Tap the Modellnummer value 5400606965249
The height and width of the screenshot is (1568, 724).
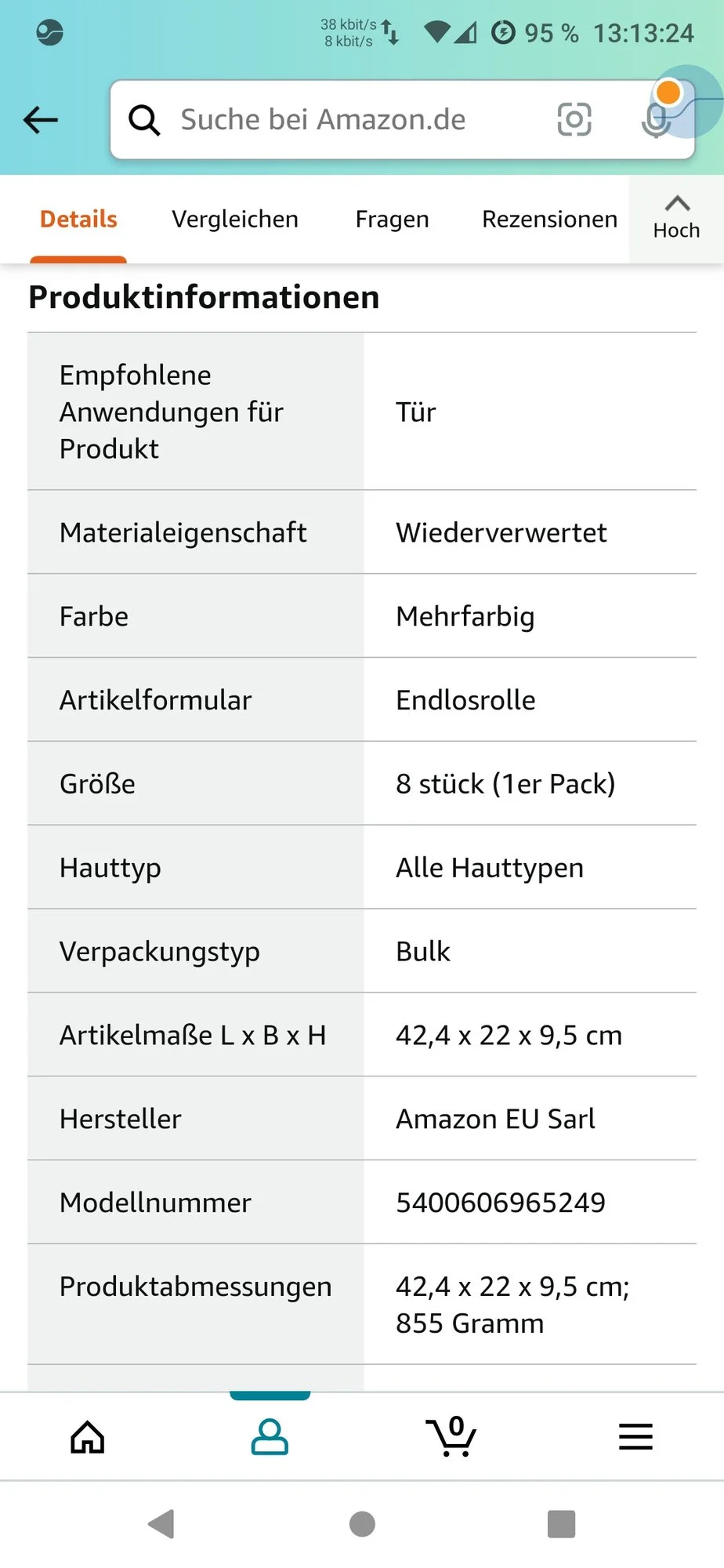501,1202
